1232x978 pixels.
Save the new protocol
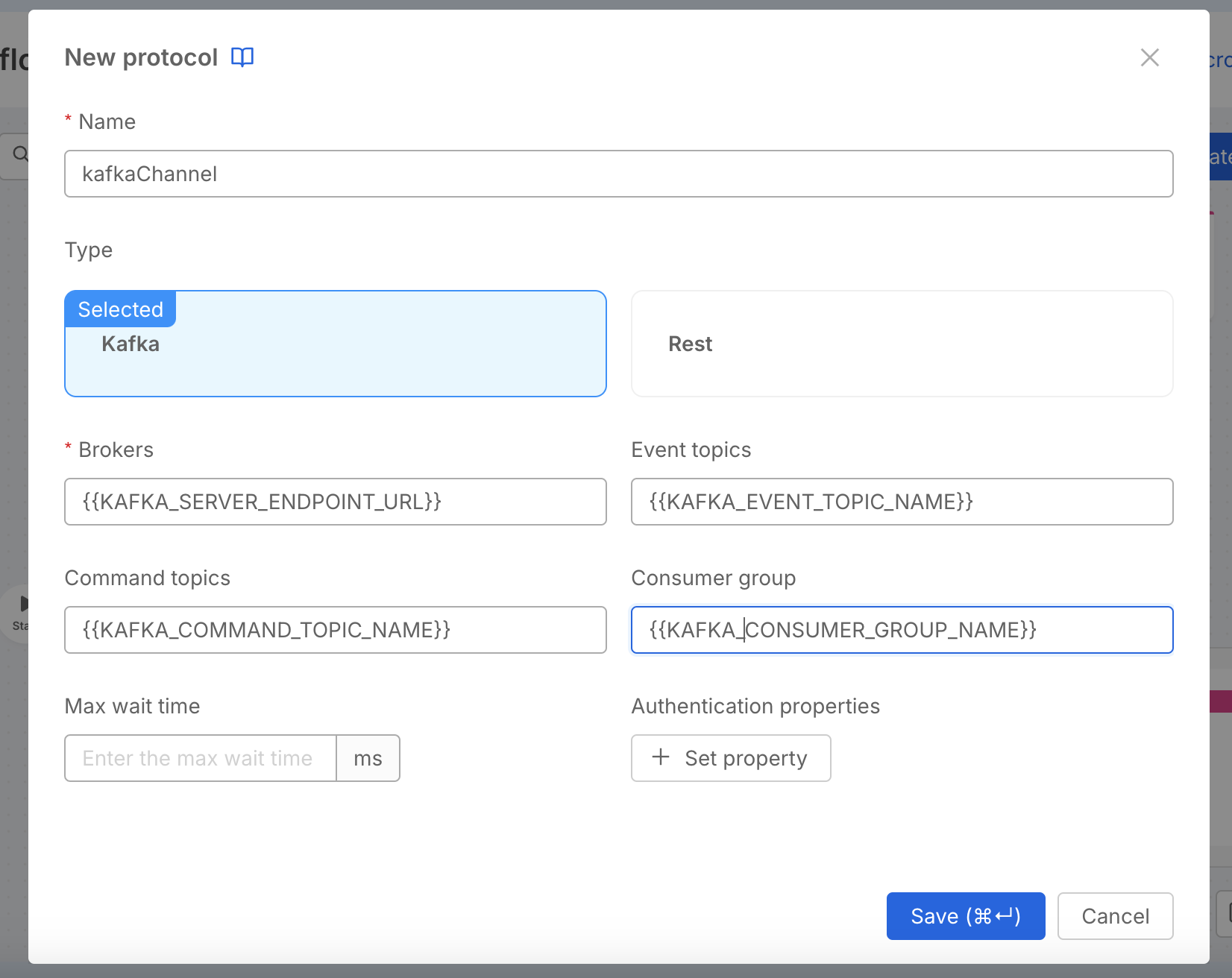coord(965,916)
